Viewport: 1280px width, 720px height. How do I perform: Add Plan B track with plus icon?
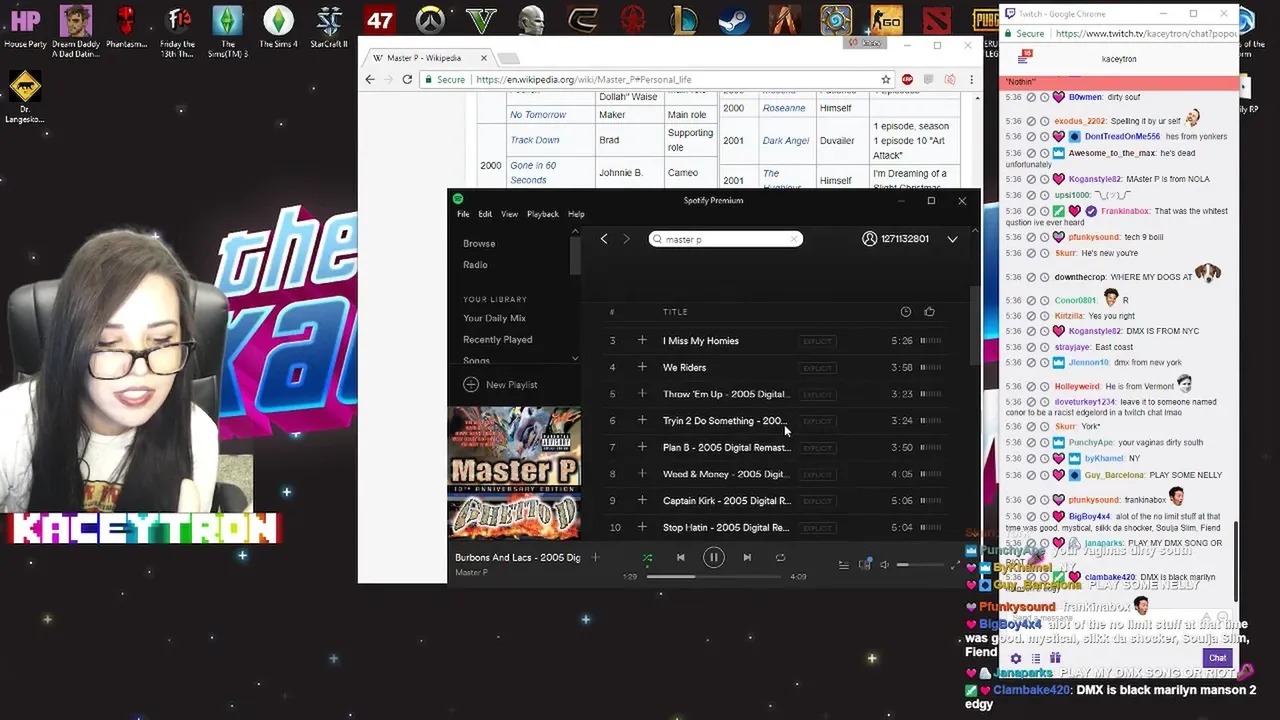[642, 447]
